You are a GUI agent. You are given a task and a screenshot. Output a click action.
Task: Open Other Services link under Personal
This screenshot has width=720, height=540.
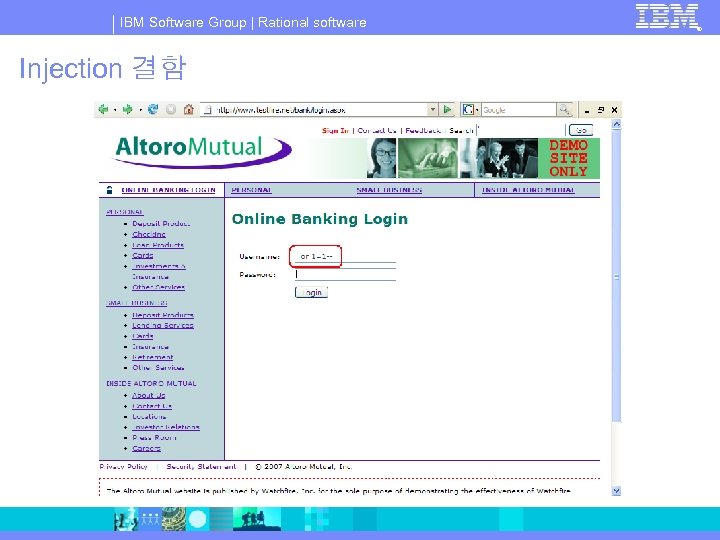(158, 287)
